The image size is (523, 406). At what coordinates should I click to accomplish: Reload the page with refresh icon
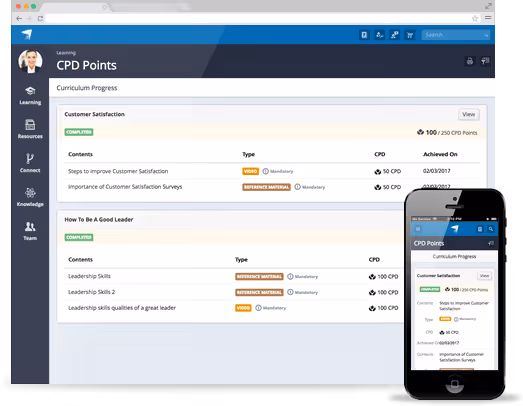point(40,18)
